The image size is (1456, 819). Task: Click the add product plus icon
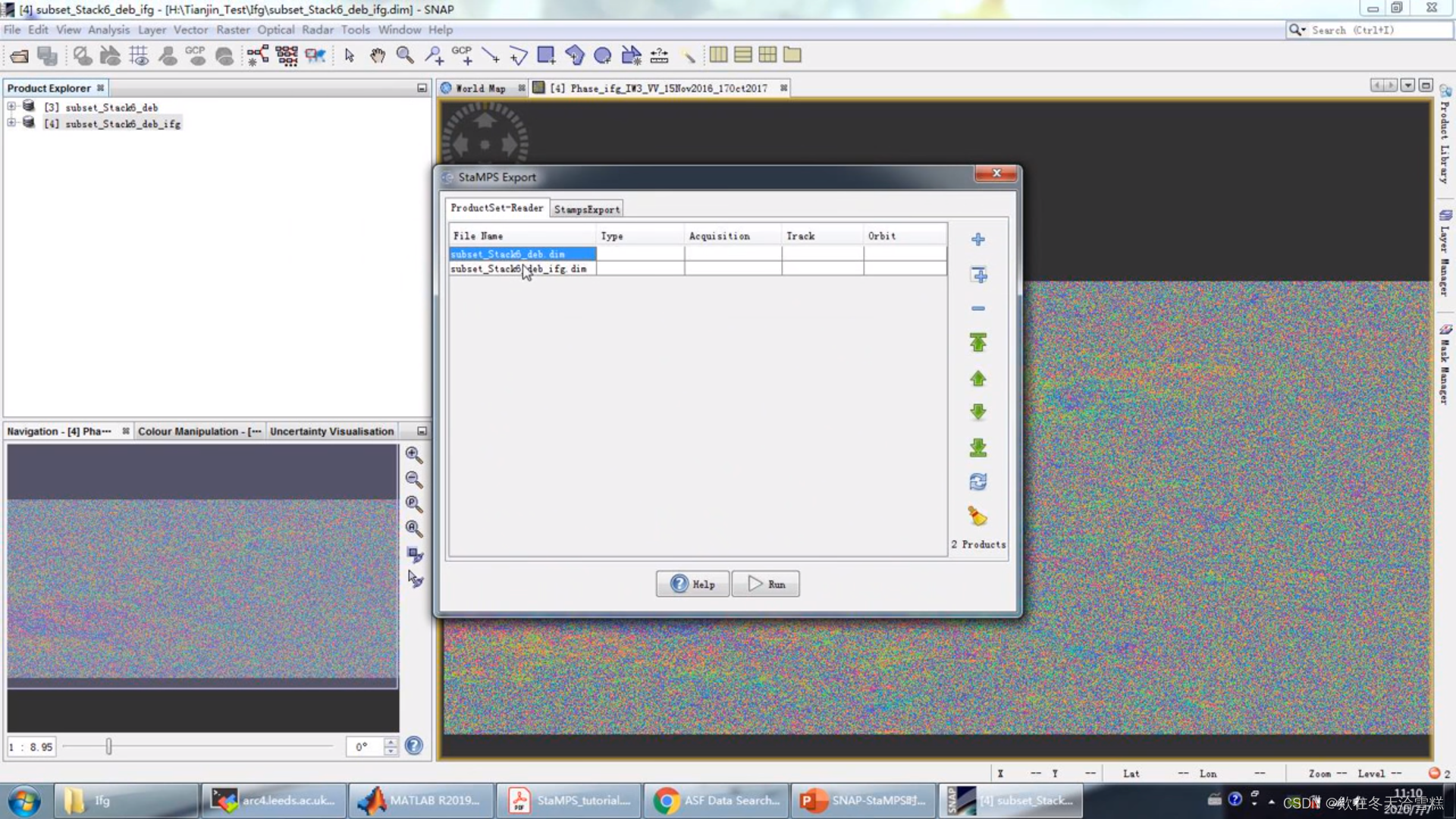pos(977,240)
